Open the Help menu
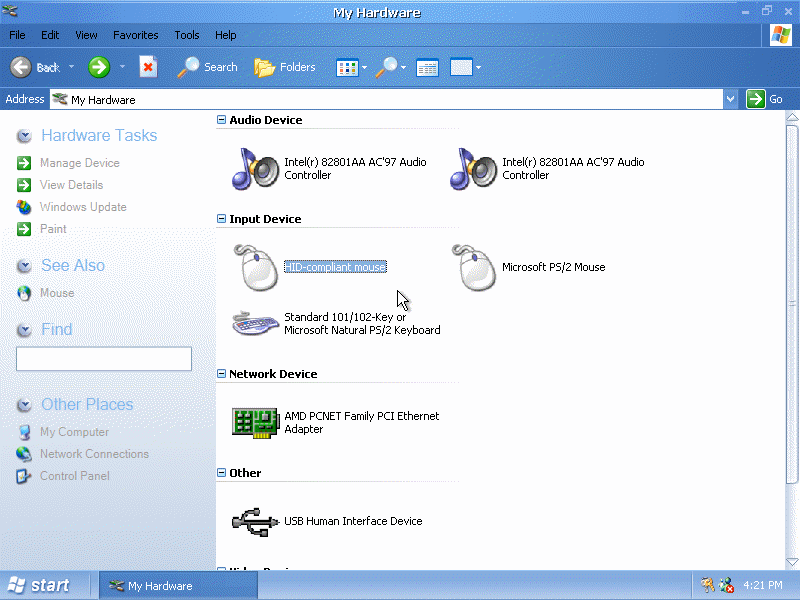Screen dimensions: 800x600 (x=226, y=35)
